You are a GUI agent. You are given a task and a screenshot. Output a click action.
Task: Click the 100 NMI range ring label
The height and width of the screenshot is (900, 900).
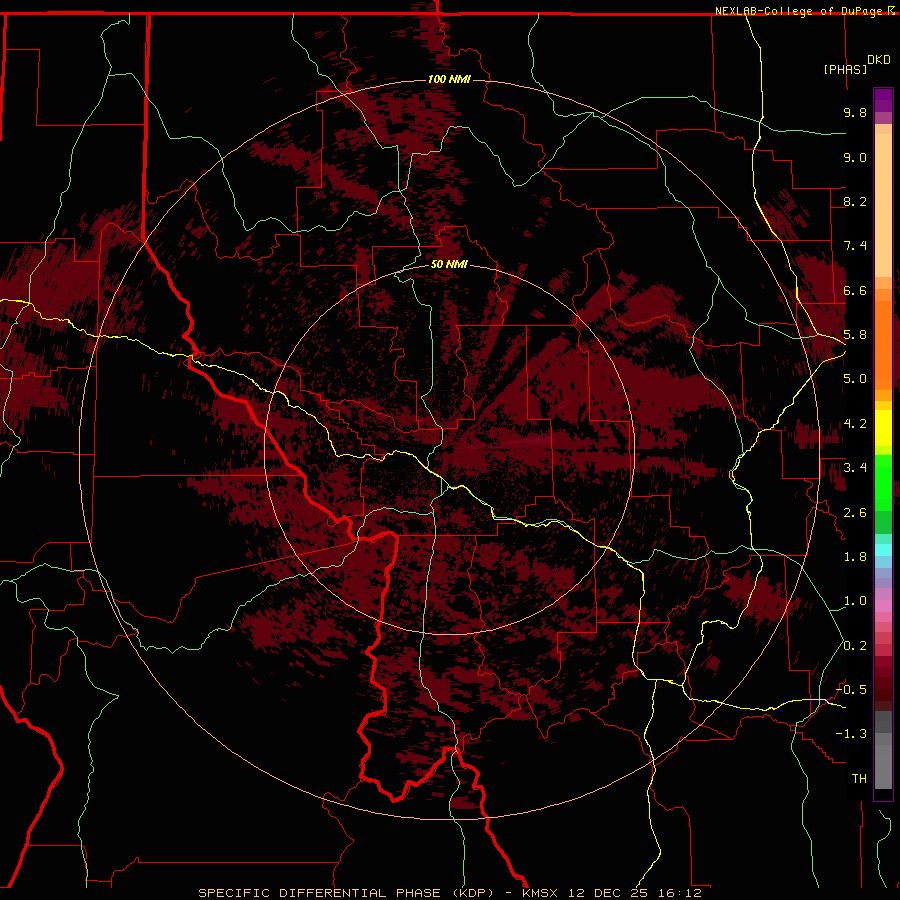pyautogui.click(x=449, y=79)
